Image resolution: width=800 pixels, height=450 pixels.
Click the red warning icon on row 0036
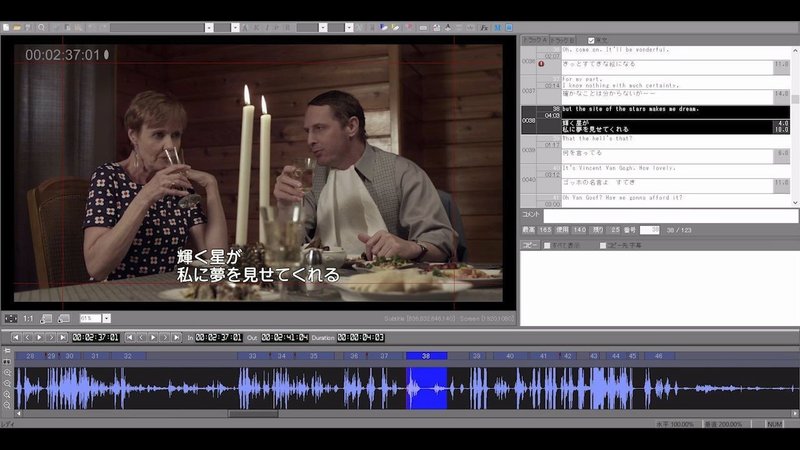[x=541, y=64]
